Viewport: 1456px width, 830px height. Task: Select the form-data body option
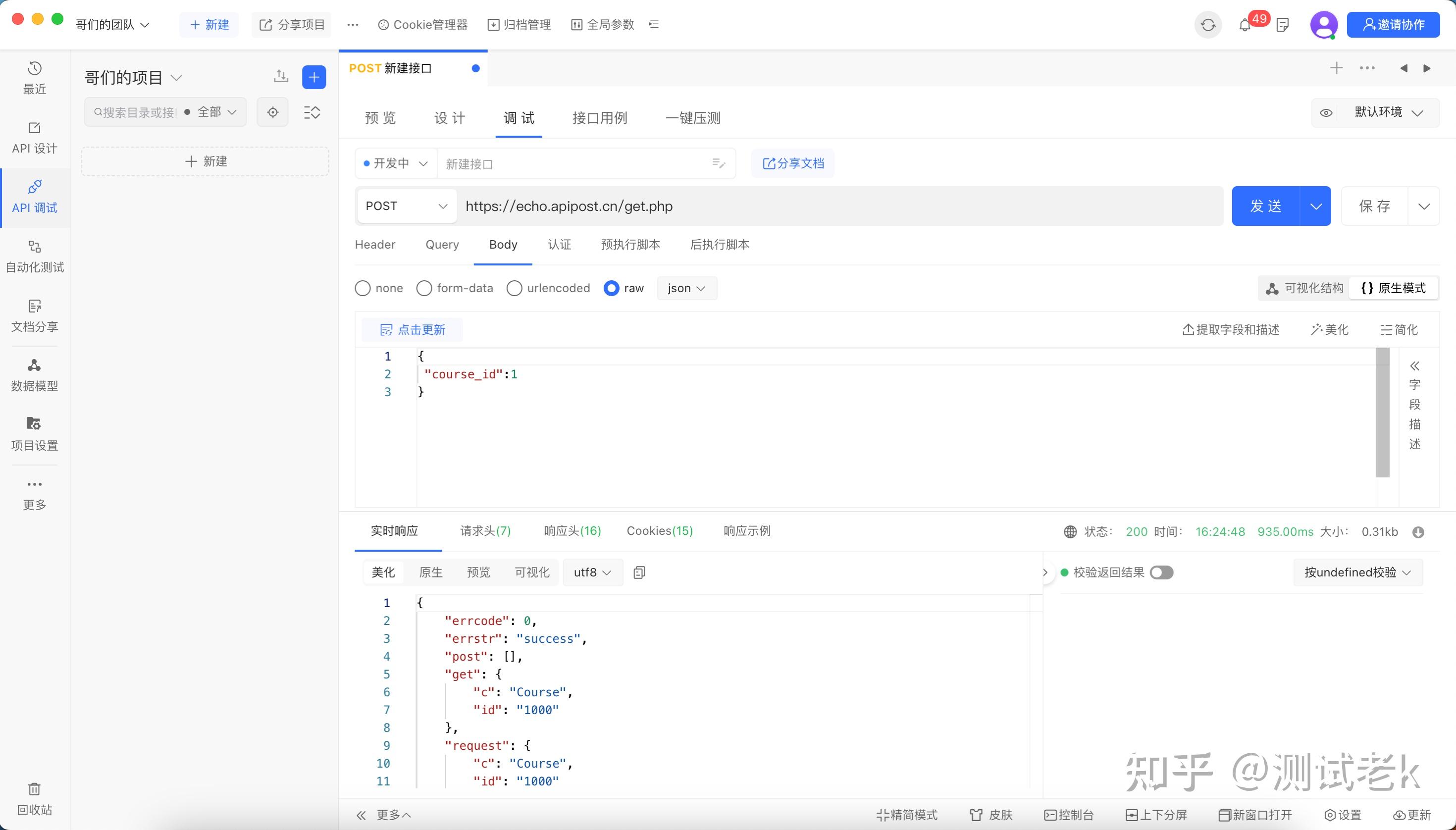tap(424, 288)
